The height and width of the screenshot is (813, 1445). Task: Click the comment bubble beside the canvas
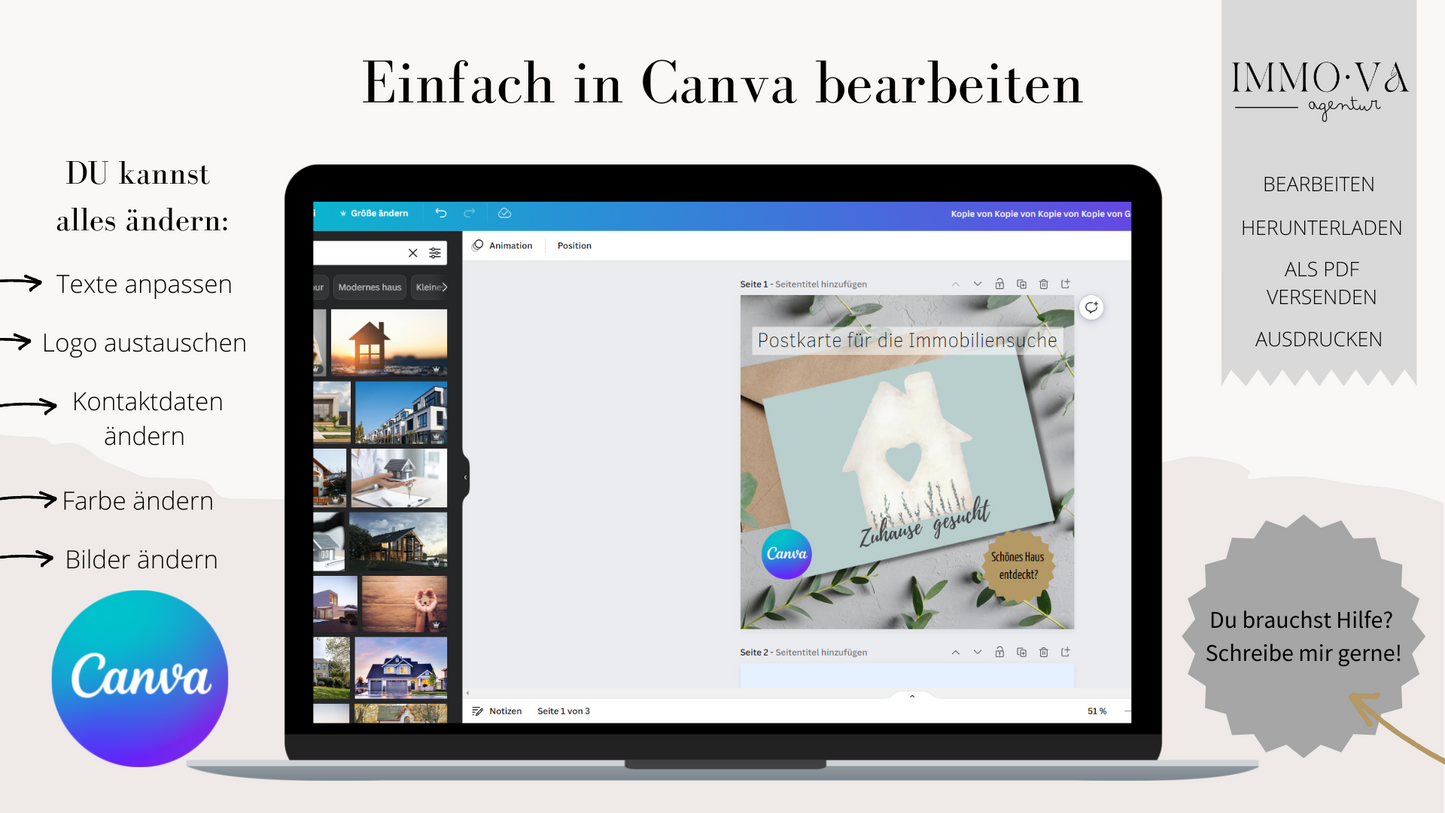[x=1091, y=307]
